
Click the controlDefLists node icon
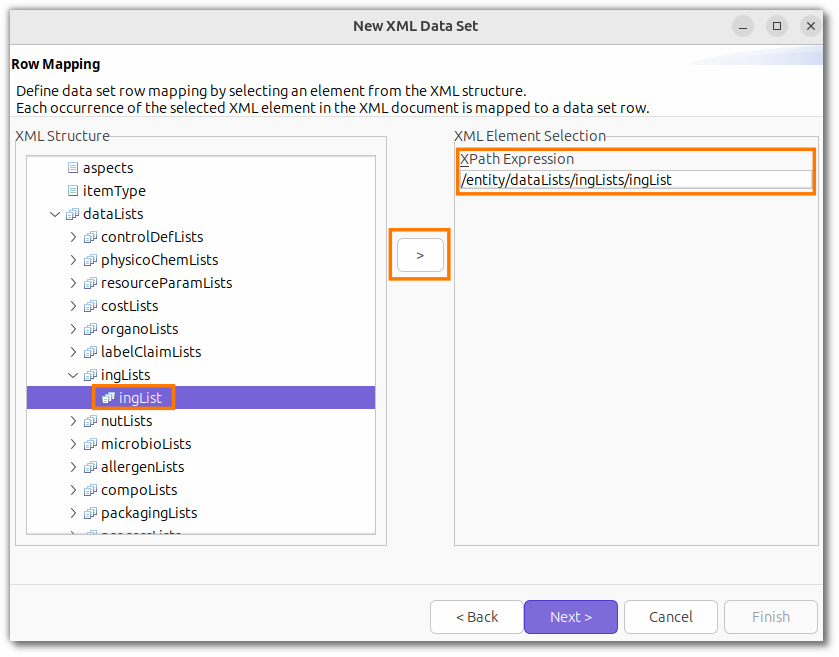90,237
